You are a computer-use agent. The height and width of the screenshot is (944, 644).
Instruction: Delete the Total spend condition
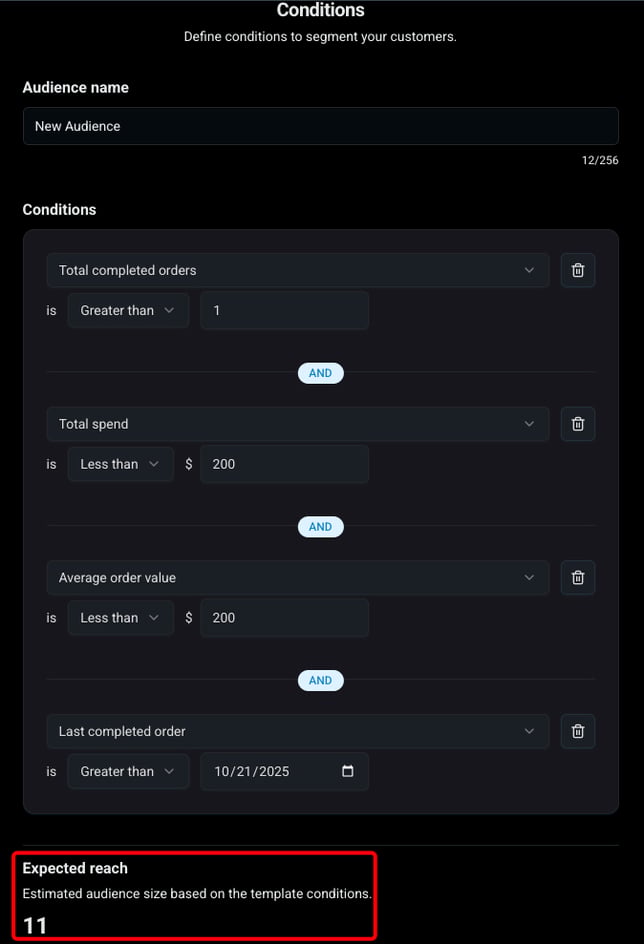(x=578, y=424)
